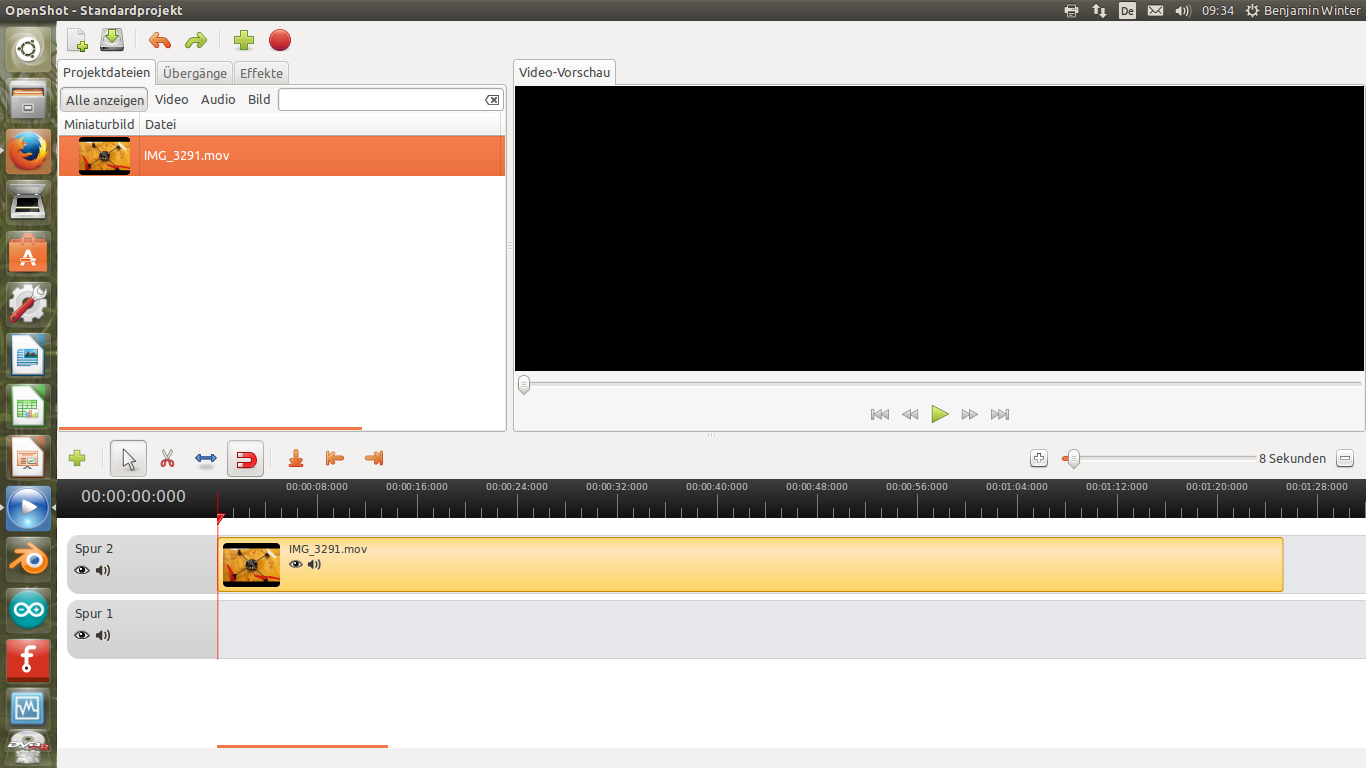Create a new project with the toolbar icon

(x=77, y=40)
